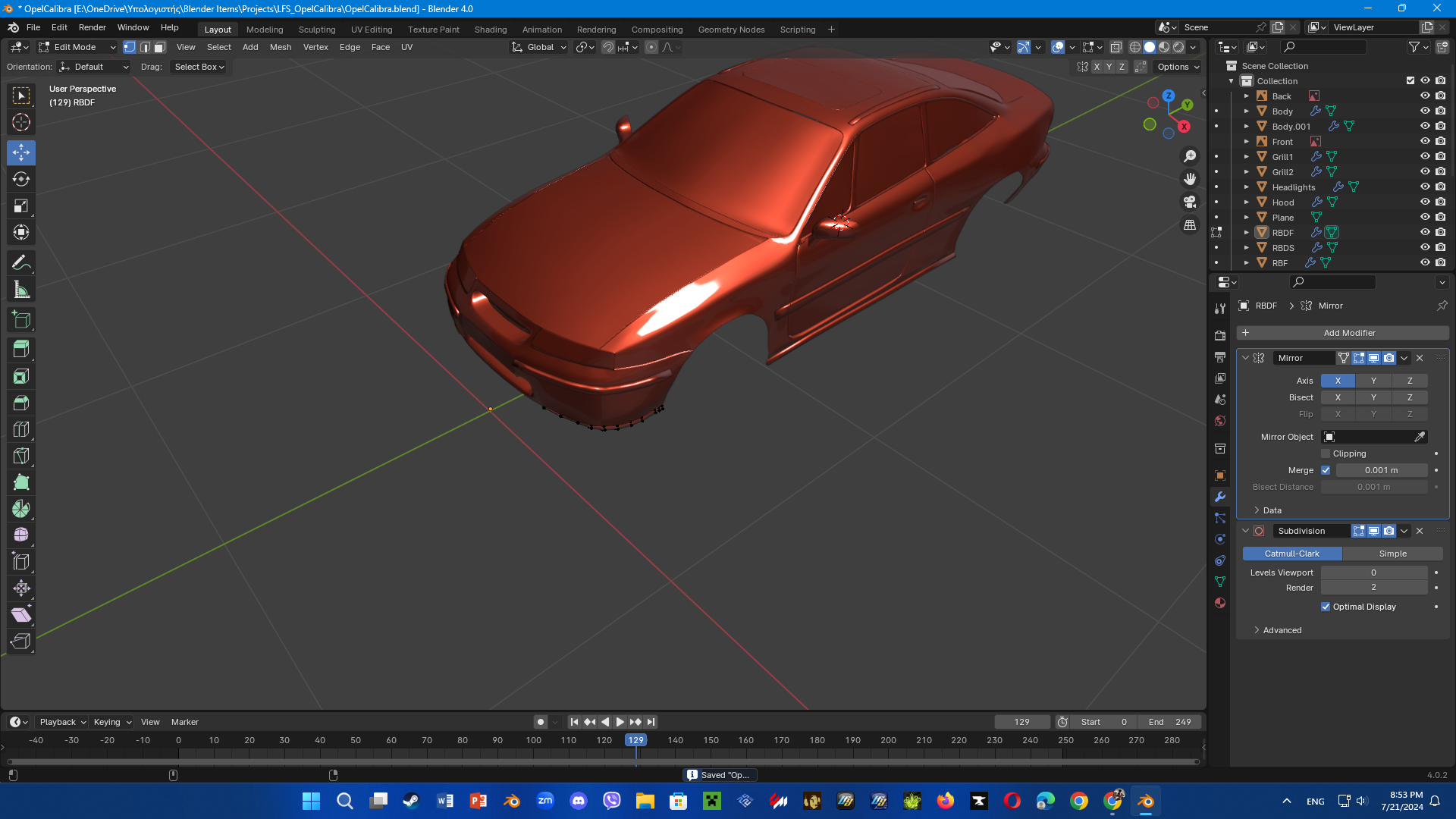Image resolution: width=1456 pixels, height=819 pixels.
Task: Select the Annotate tool
Action: 21,263
